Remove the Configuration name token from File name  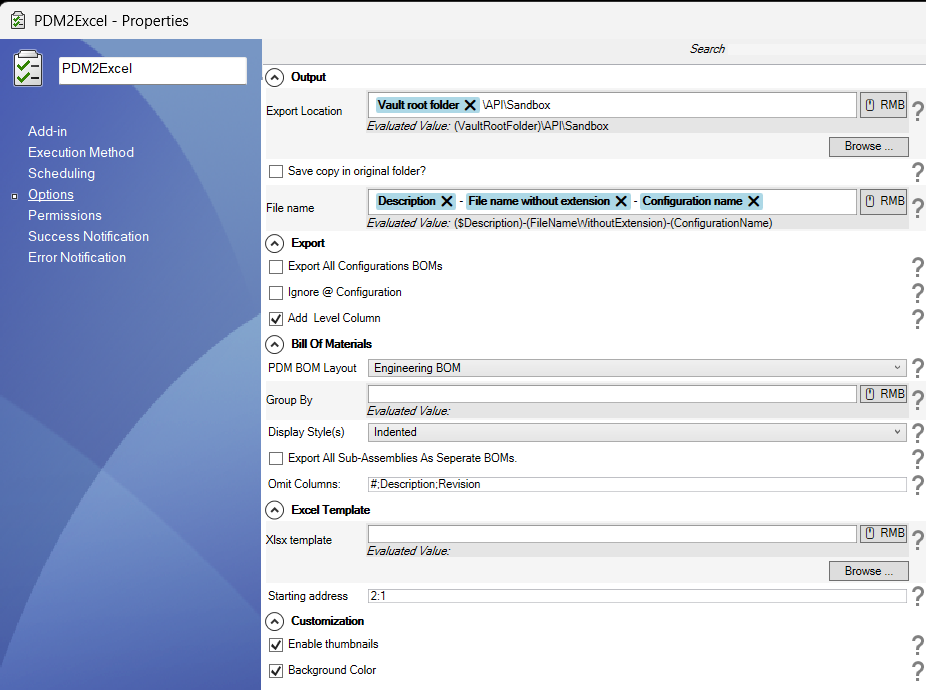point(754,200)
